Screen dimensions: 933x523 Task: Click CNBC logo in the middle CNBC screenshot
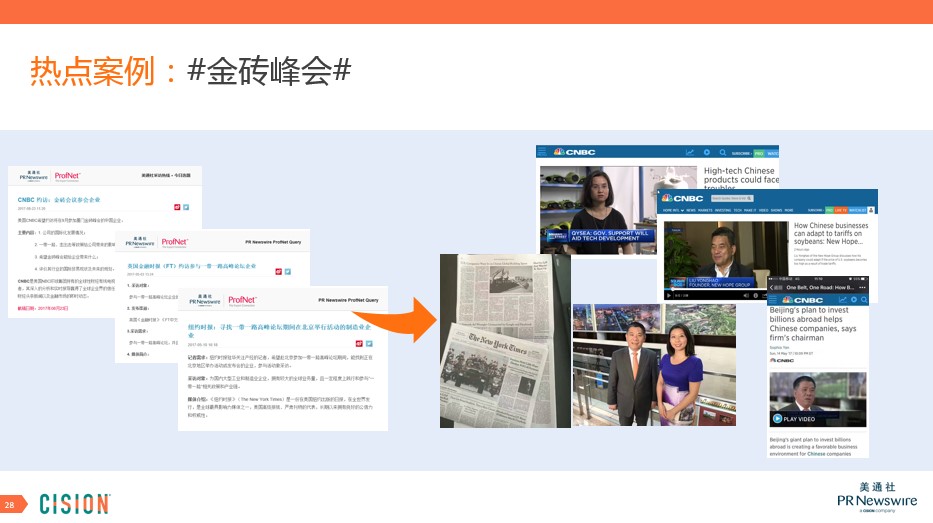682,198
